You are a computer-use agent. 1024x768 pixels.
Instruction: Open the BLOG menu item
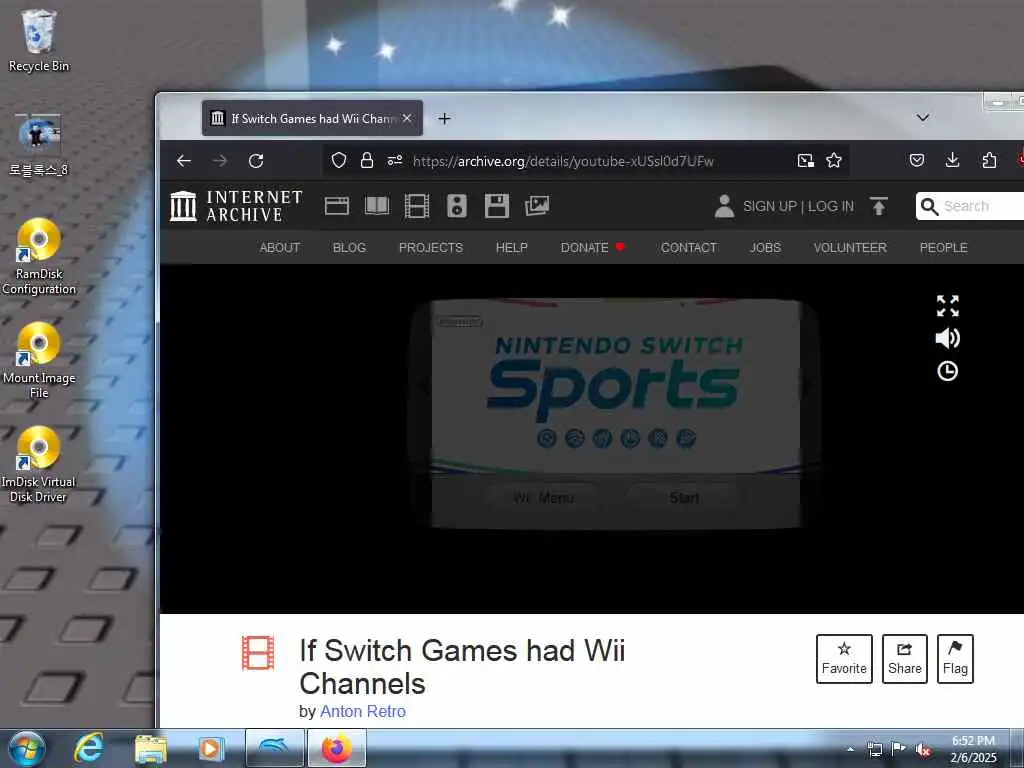coord(349,248)
